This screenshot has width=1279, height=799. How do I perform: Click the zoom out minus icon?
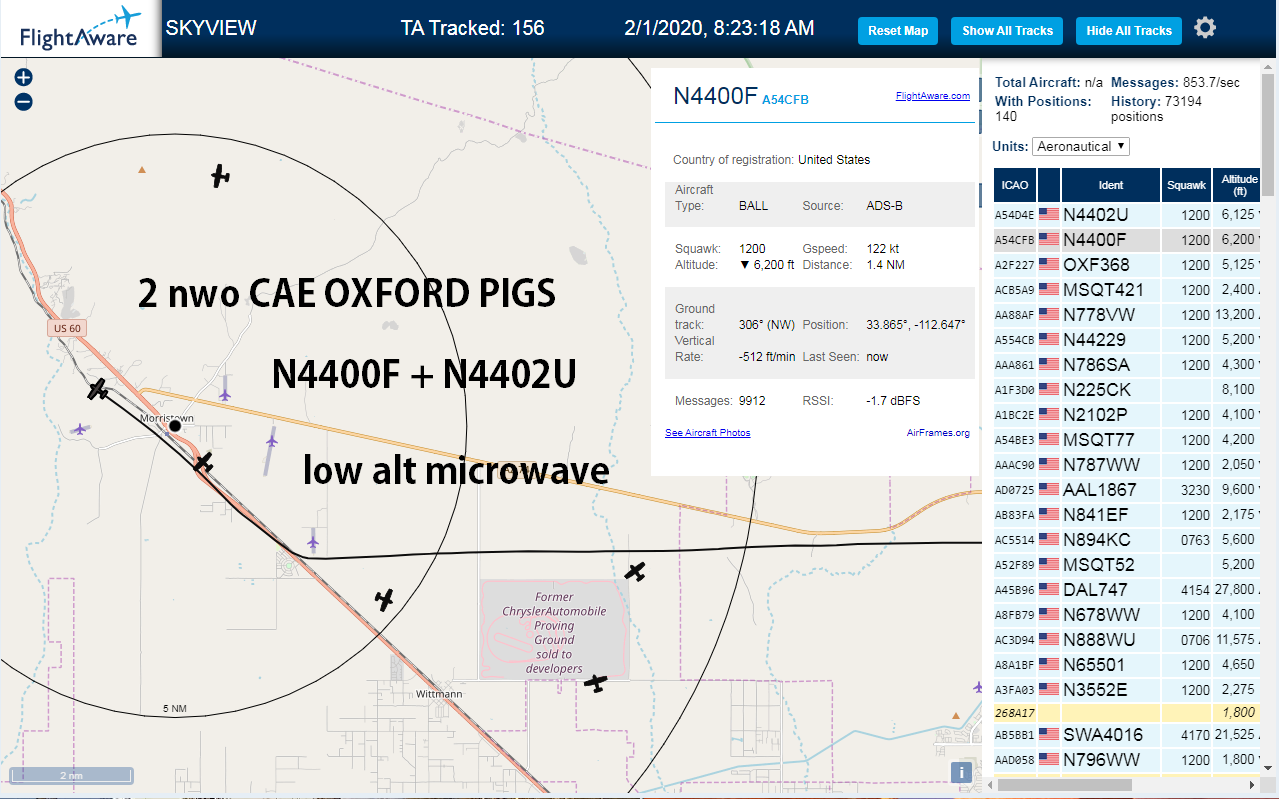(24, 101)
